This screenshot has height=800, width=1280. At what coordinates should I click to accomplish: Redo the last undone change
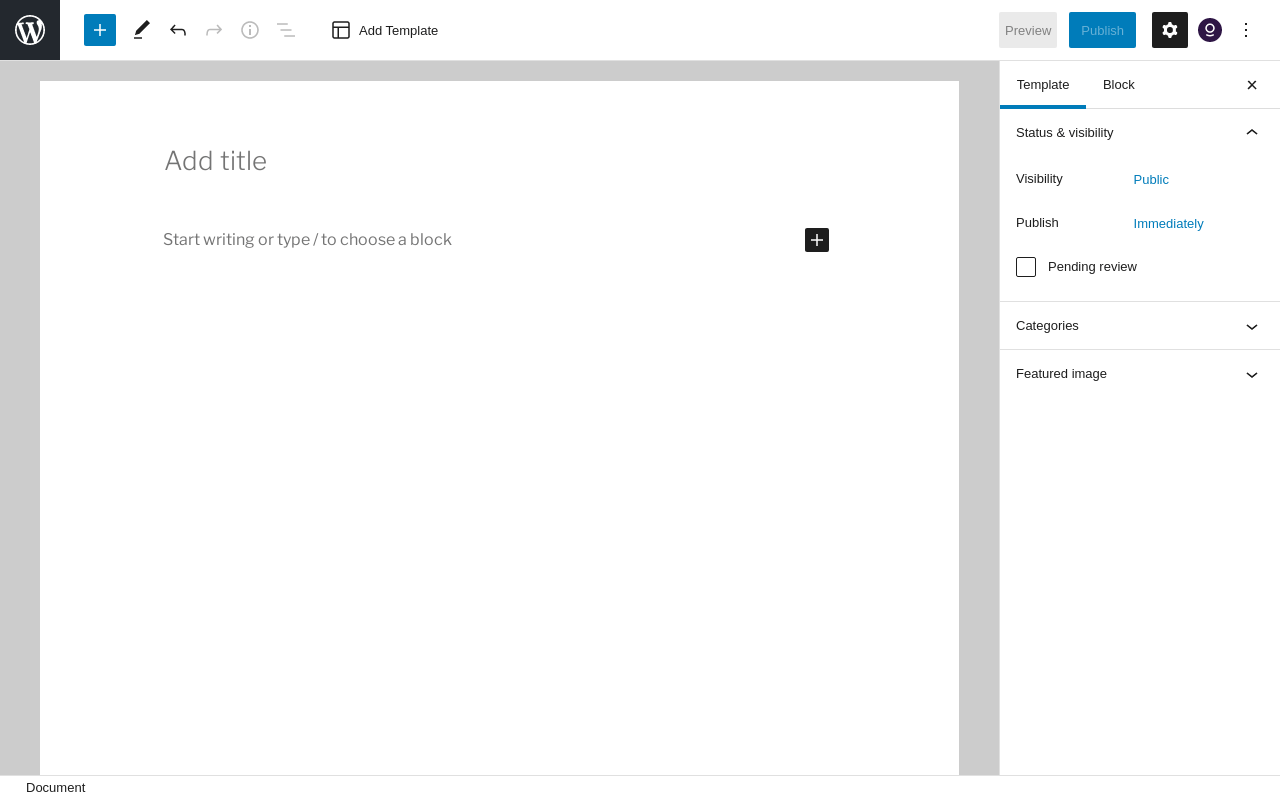click(214, 30)
